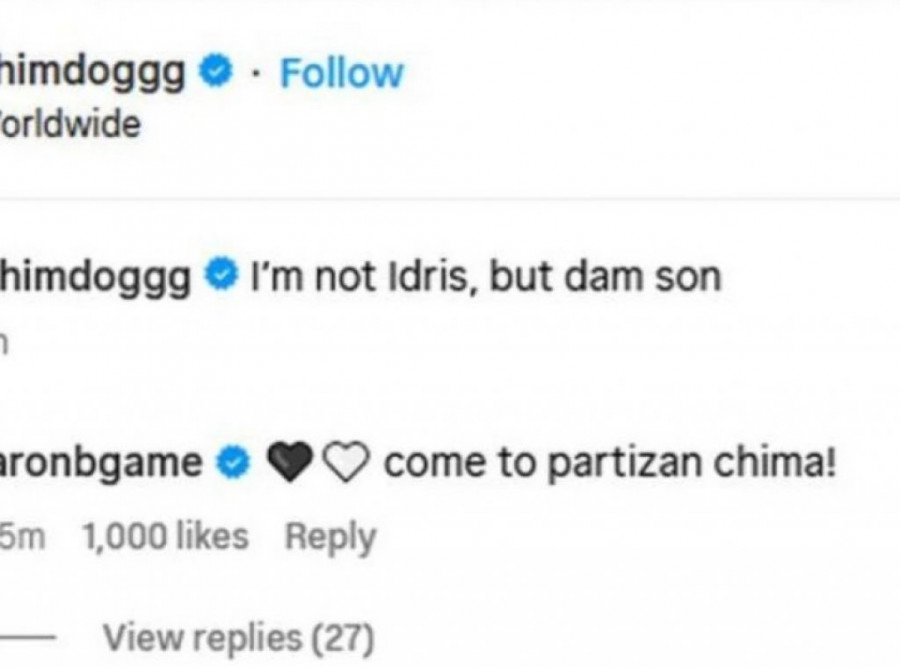Click the caption's timestamp below the username
This screenshot has width=900, height=667.
(5, 341)
